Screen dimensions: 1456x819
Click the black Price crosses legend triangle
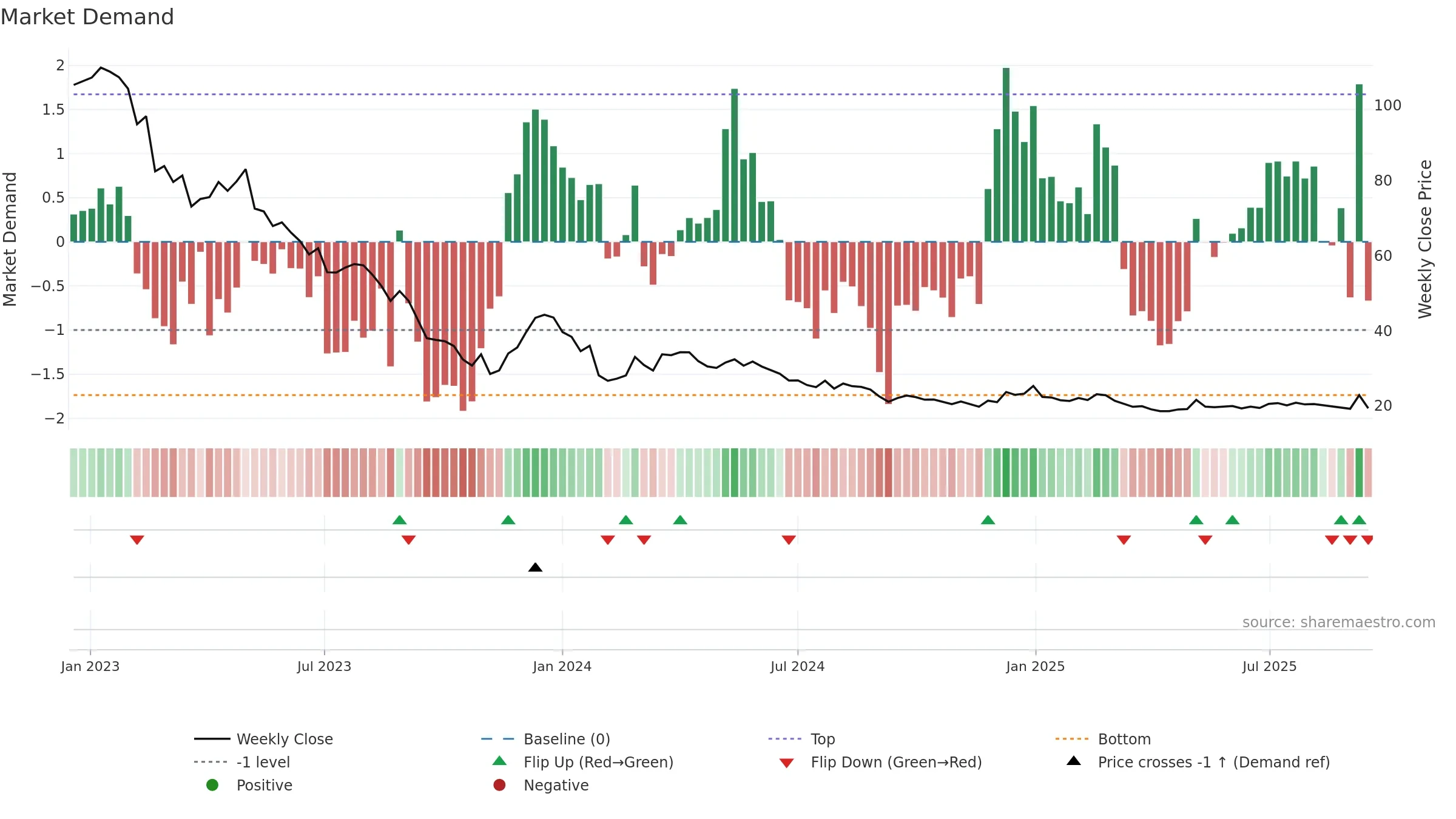click(1074, 761)
